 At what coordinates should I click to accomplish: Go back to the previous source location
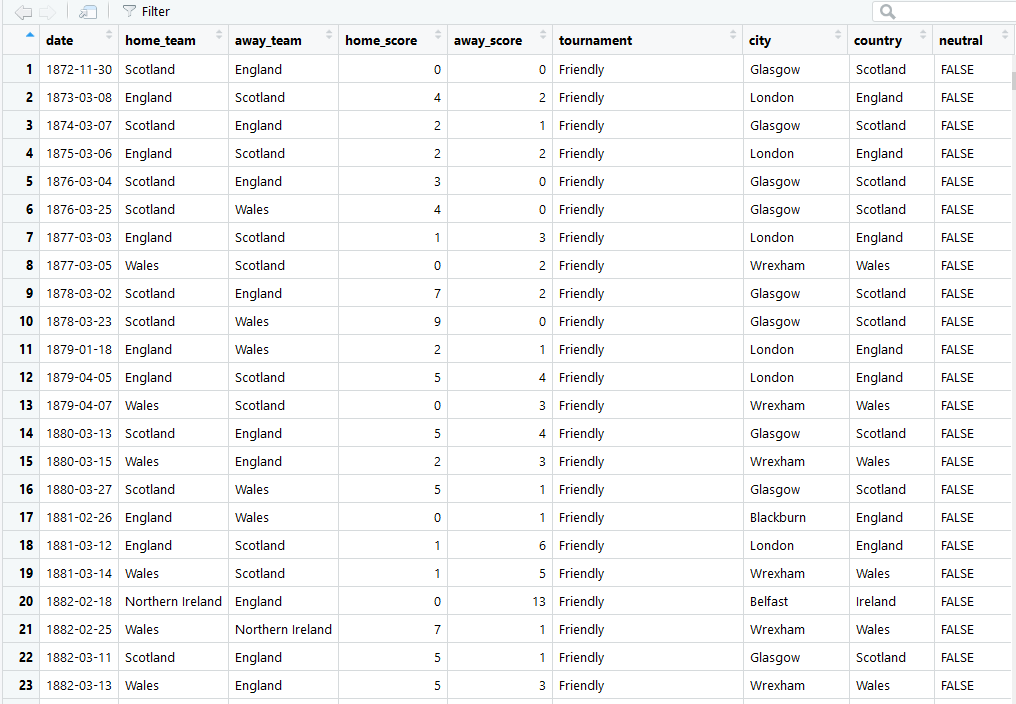click(x=23, y=12)
